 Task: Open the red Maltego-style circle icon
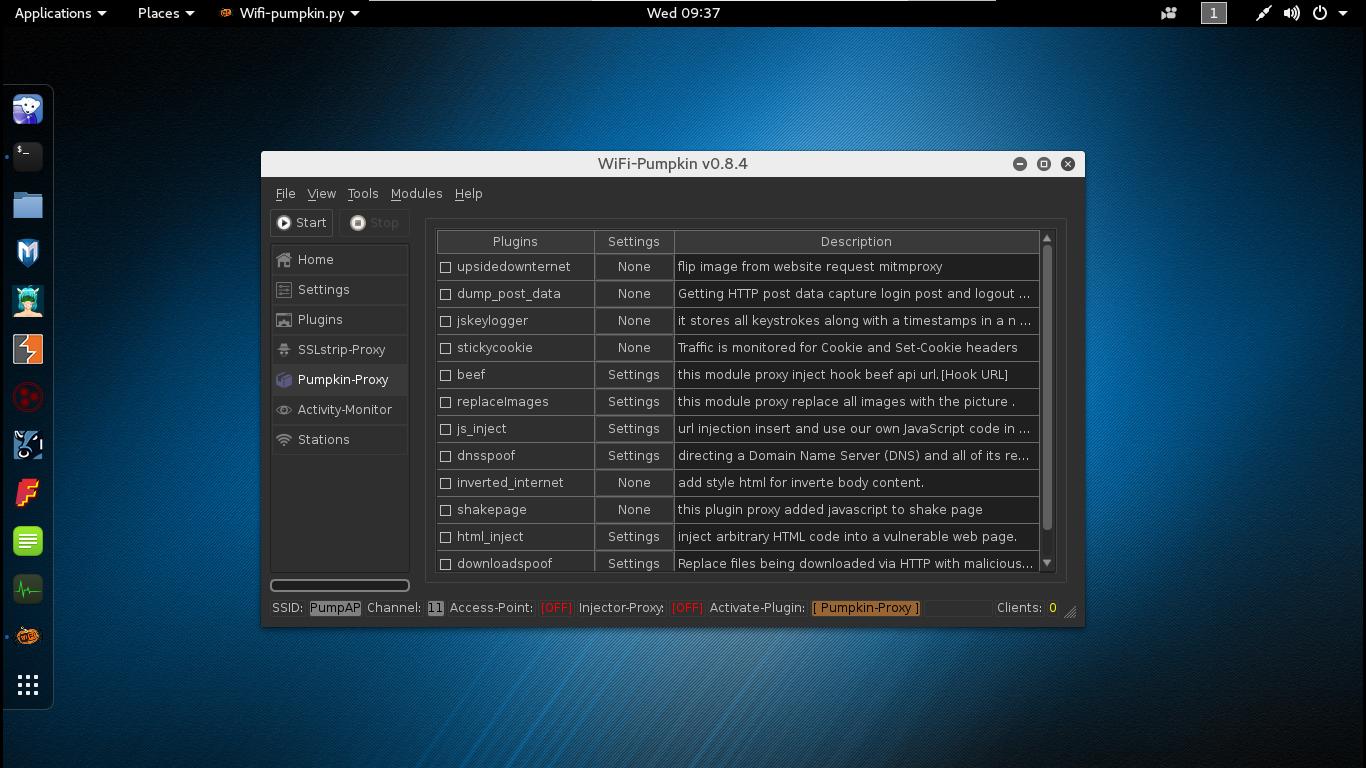pyautogui.click(x=28, y=397)
